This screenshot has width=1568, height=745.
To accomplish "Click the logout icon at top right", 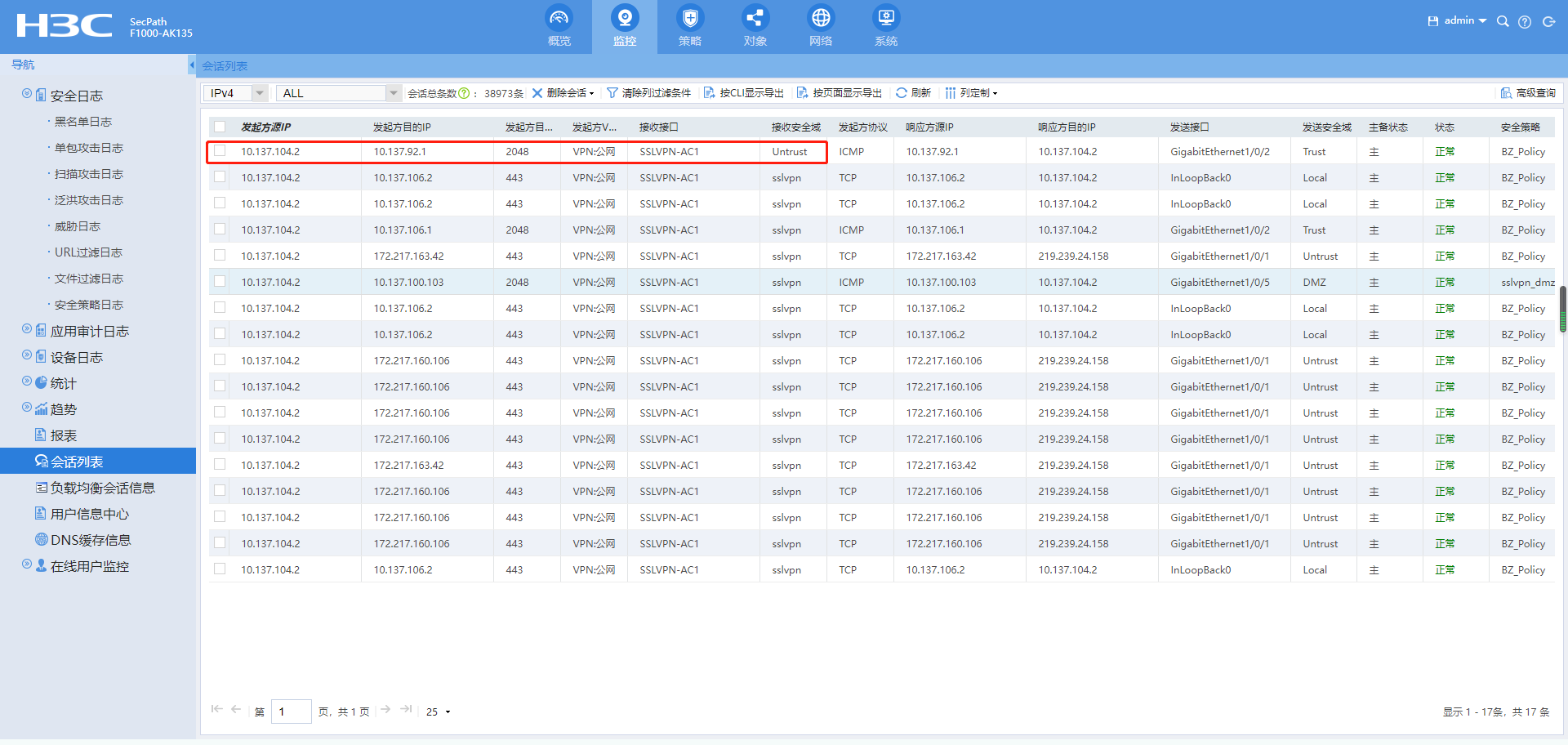I will coord(1548,22).
